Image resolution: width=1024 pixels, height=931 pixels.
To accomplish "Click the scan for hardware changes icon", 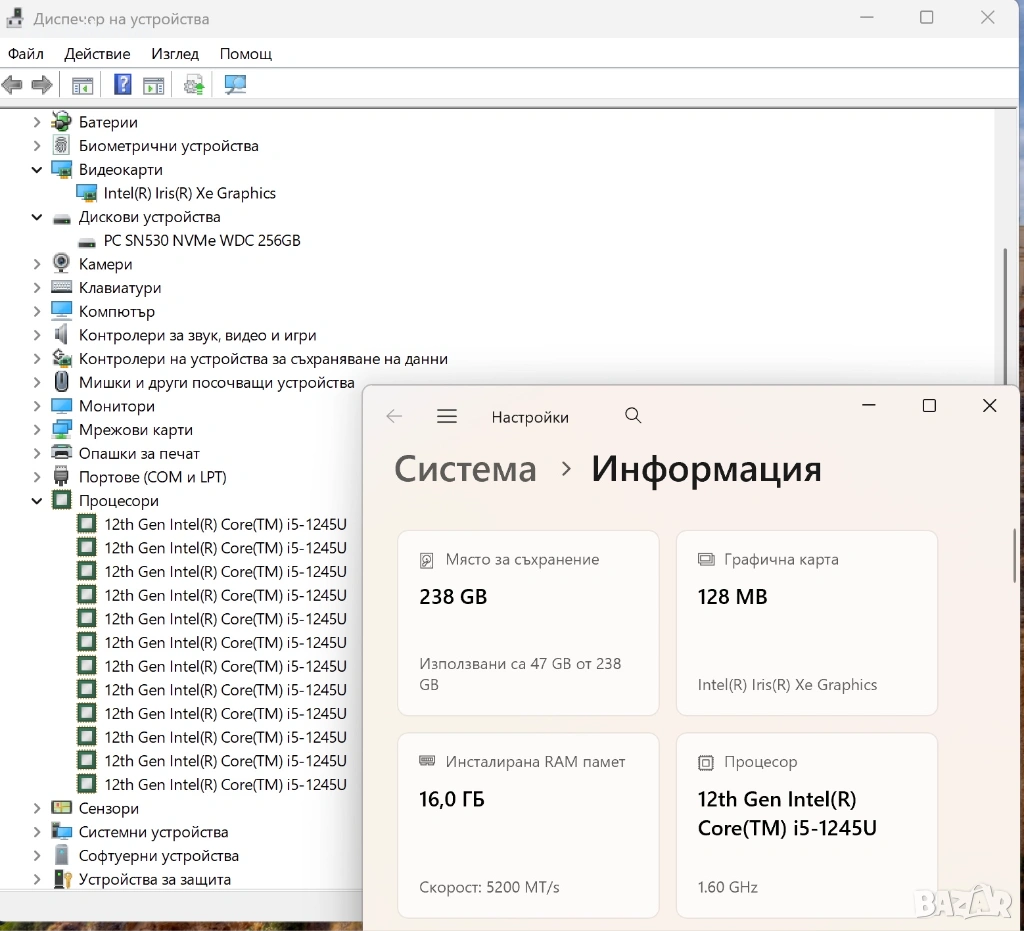I will pyautogui.click(x=235, y=85).
